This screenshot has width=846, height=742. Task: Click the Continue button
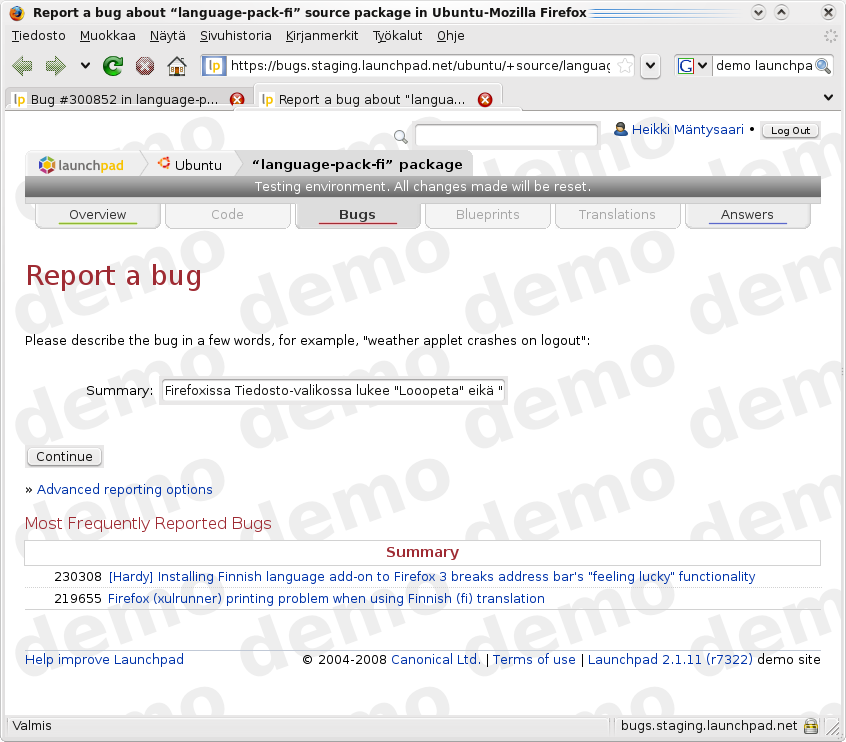click(x=64, y=457)
